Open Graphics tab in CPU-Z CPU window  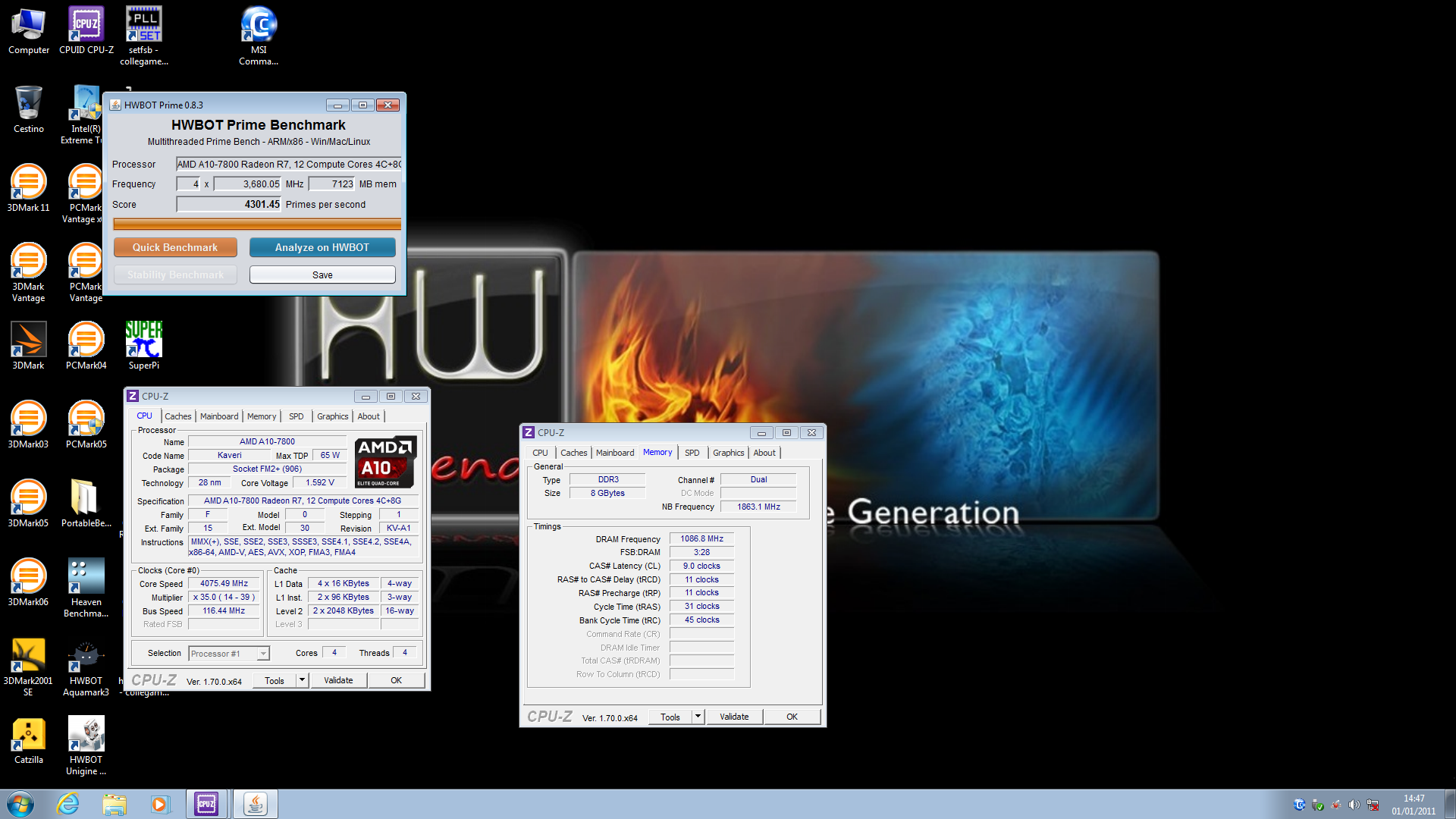[x=333, y=416]
